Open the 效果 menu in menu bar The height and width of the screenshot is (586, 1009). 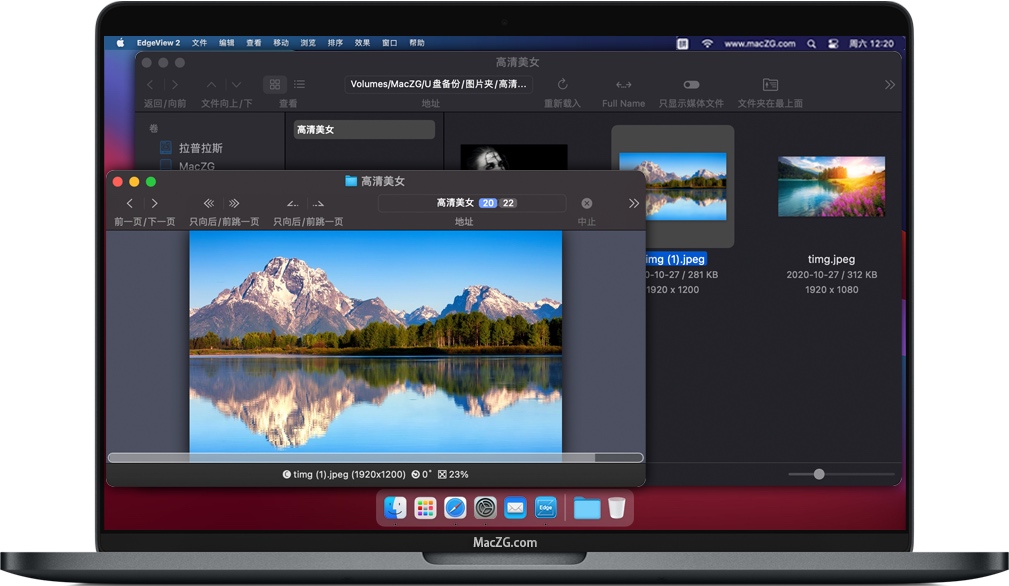pyautogui.click(x=362, y=43)
